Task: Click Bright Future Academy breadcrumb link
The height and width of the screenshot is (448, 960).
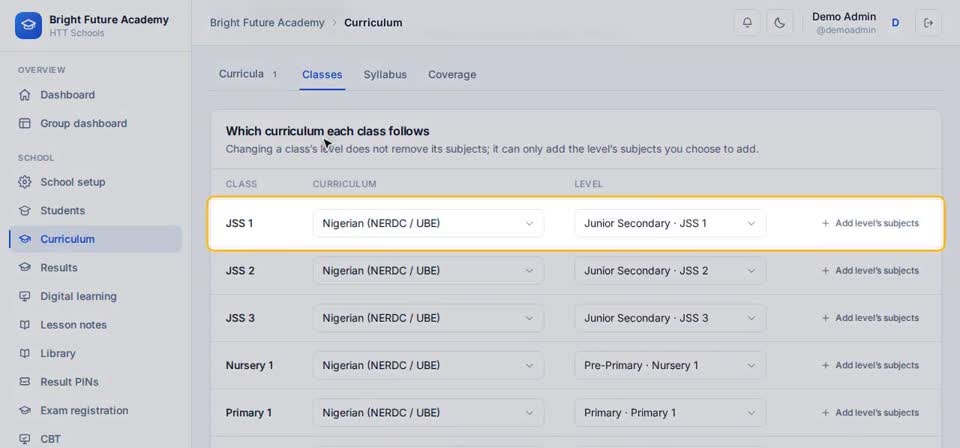Action: click(267, 23)
